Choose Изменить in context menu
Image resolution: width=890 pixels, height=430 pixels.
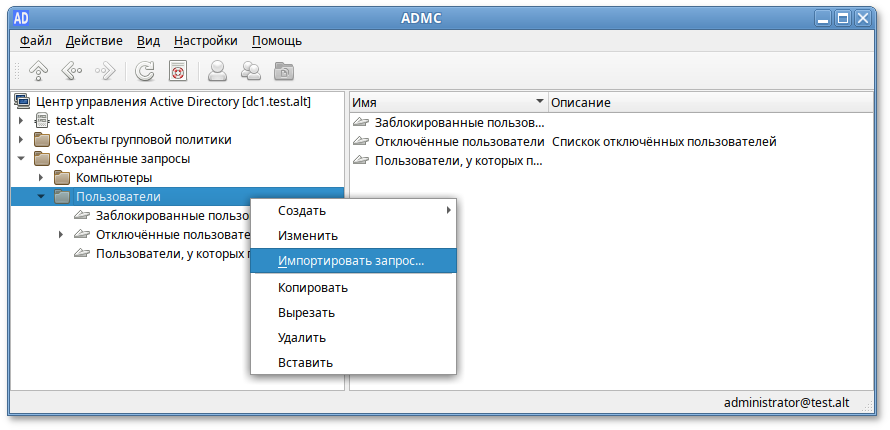tap(354, 235)
